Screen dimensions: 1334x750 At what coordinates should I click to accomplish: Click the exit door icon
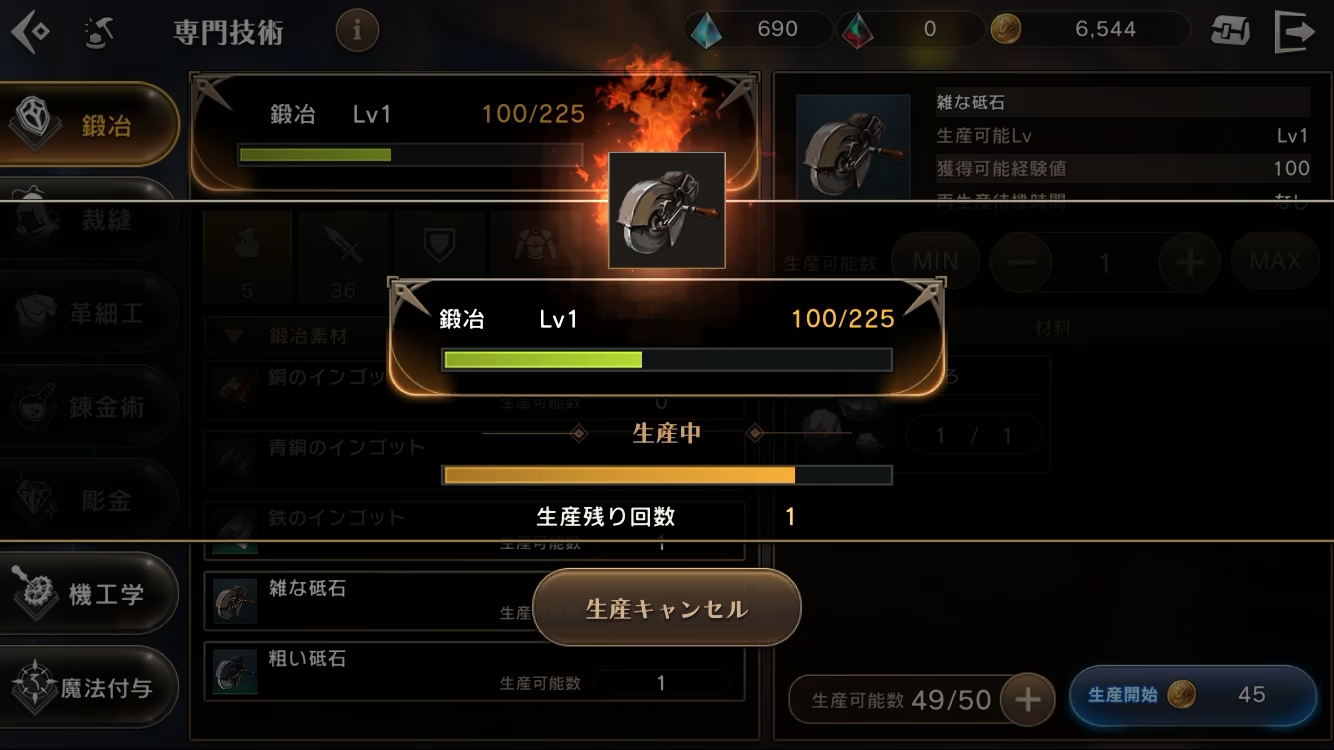(1294, 31)
